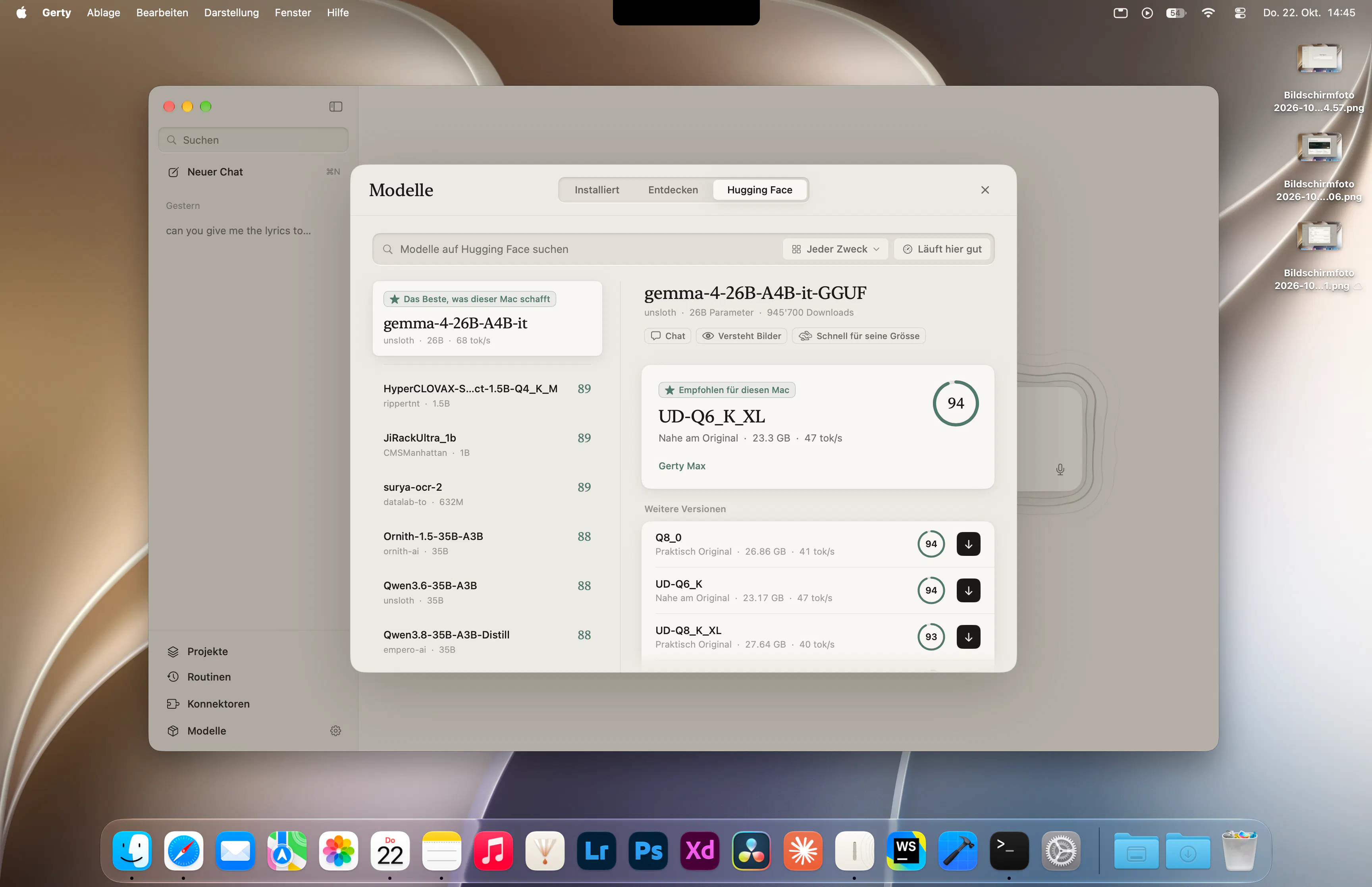Click the Versteht Bilder tag
Screen dimensions: 1372x887
click(x=742, y=336)
